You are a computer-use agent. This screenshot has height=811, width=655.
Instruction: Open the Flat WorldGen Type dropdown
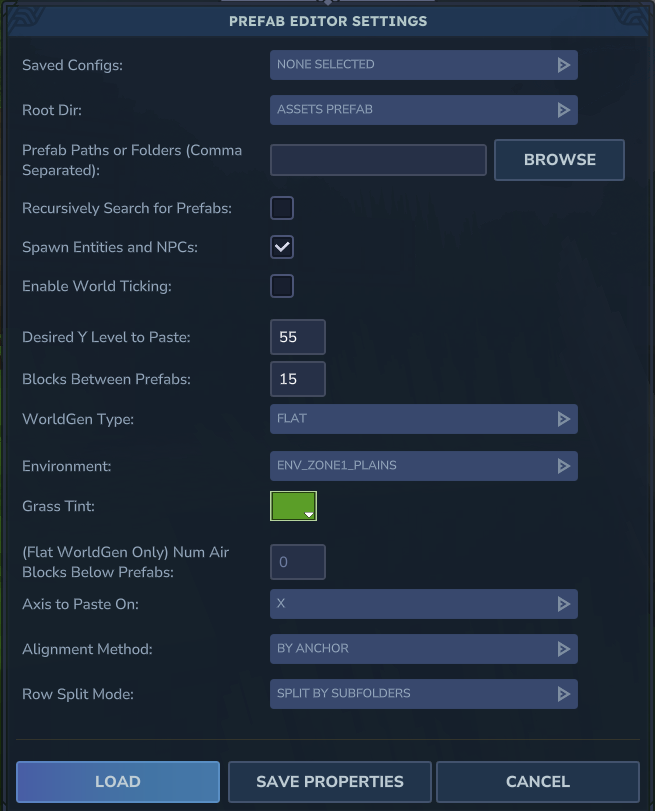point(412,419)
